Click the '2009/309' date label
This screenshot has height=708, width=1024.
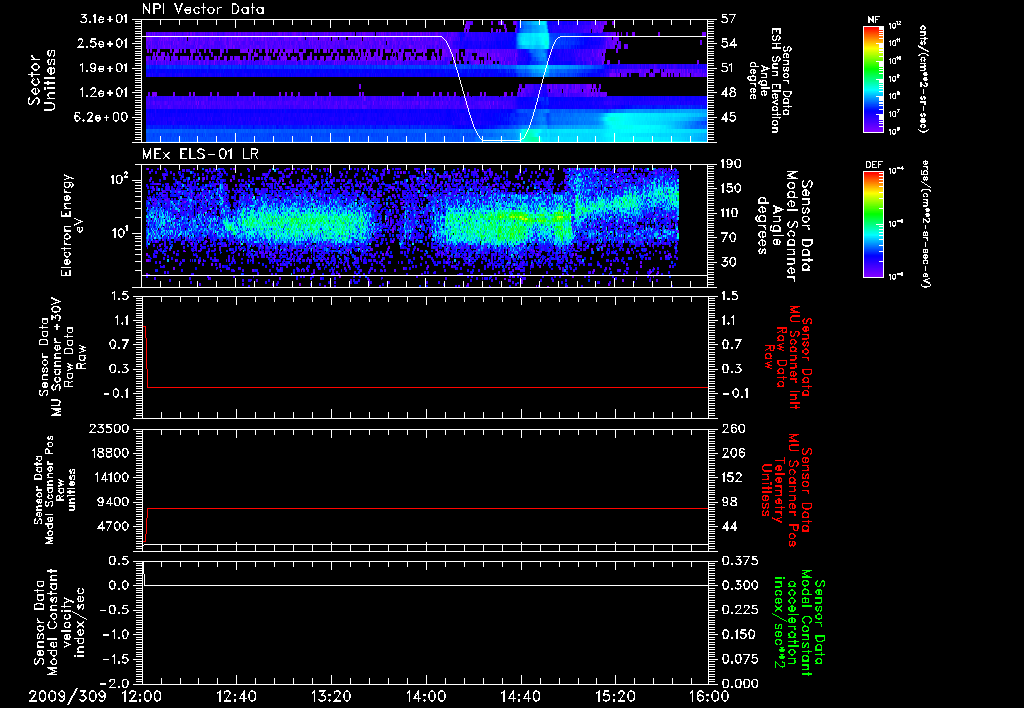67,696
